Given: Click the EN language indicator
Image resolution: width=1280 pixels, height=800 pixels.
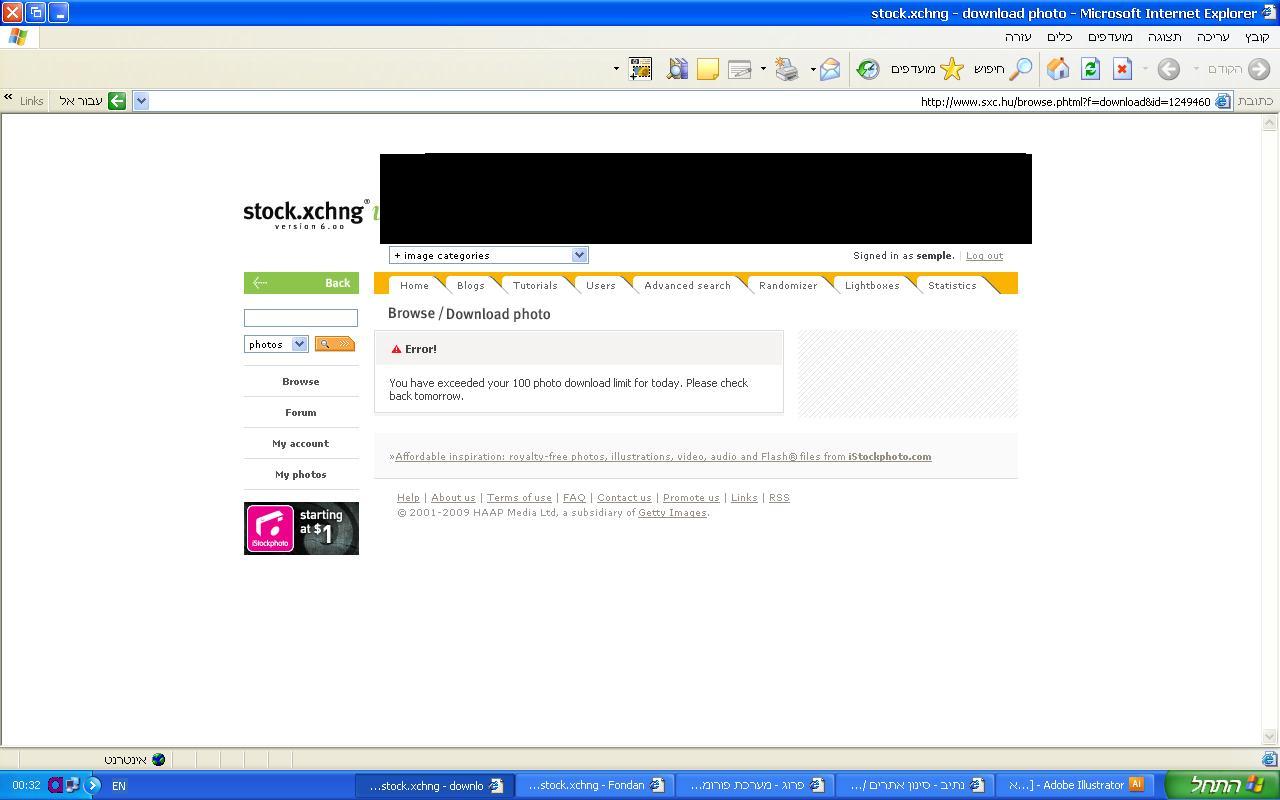Looking at the screenshot, I should tap(118, 786).
